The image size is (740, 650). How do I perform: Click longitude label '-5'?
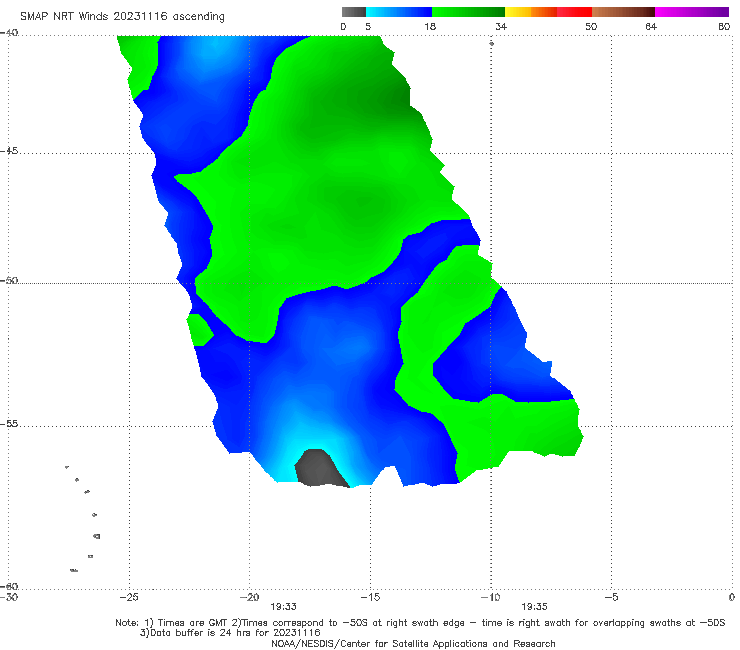click(x=611, y=598)
